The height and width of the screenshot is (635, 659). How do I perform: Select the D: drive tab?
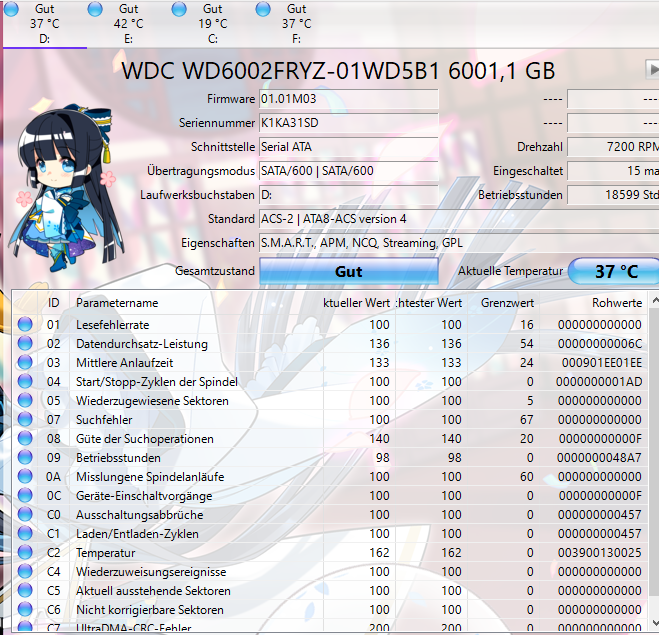[45, 24]
